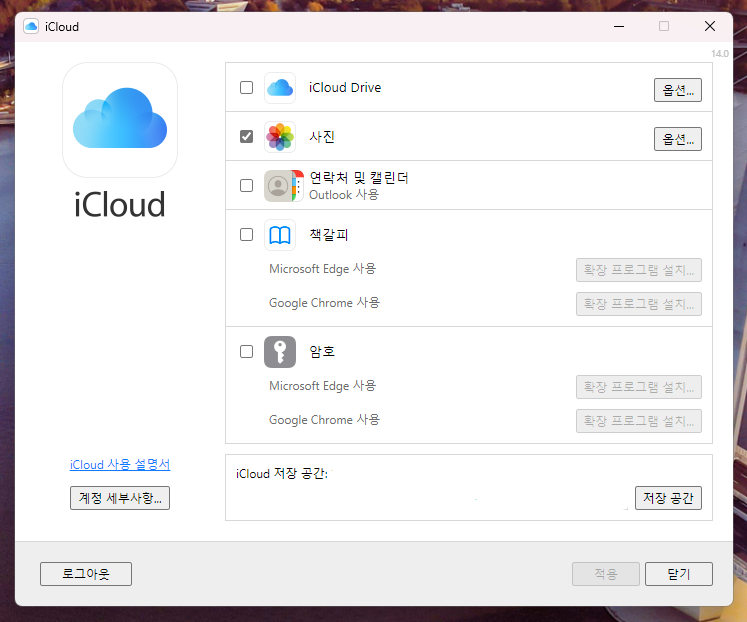
Task: Open 옵션 for 사진
Action: [x=677, y=139]
